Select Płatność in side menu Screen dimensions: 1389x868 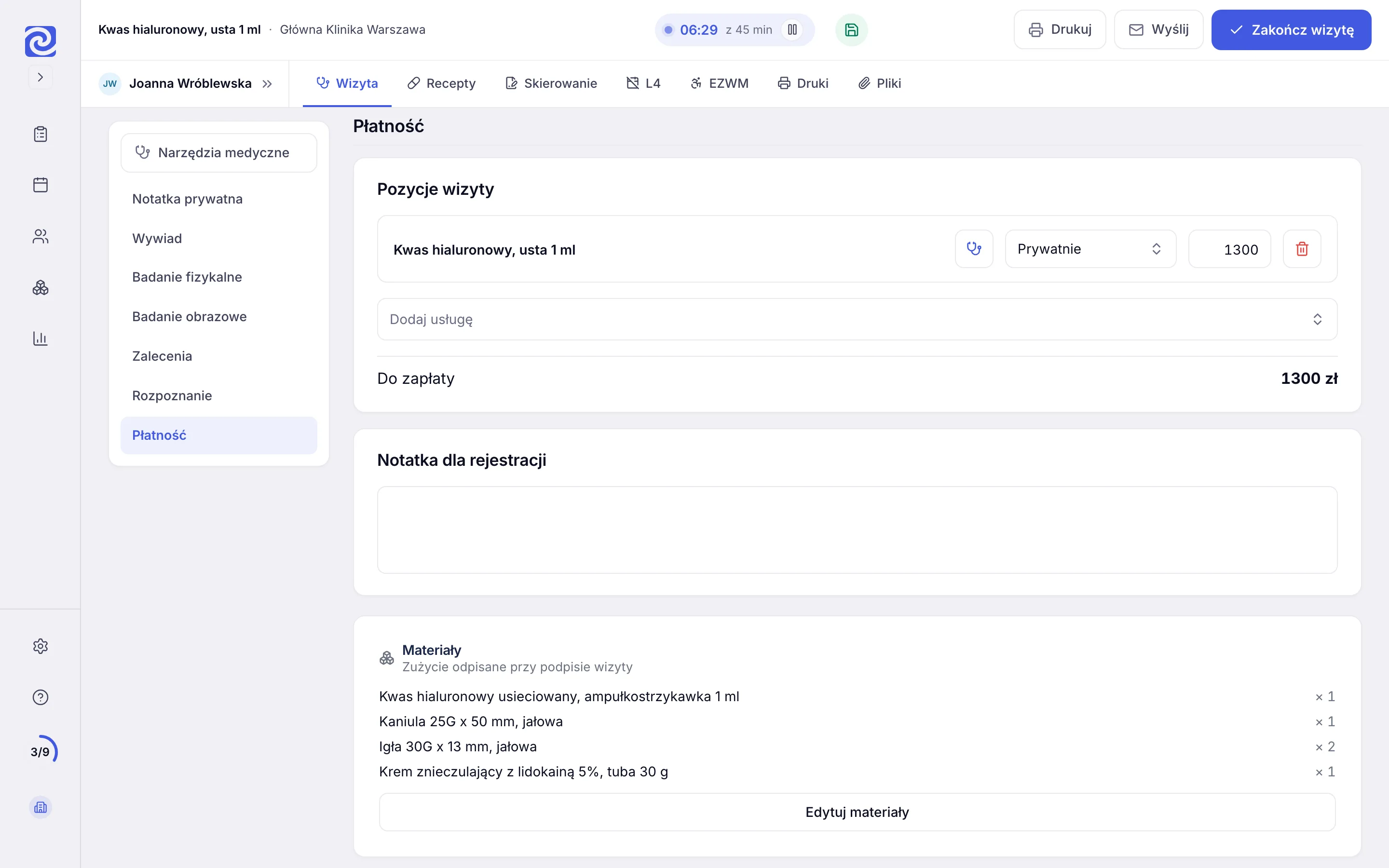coord(218,436)
